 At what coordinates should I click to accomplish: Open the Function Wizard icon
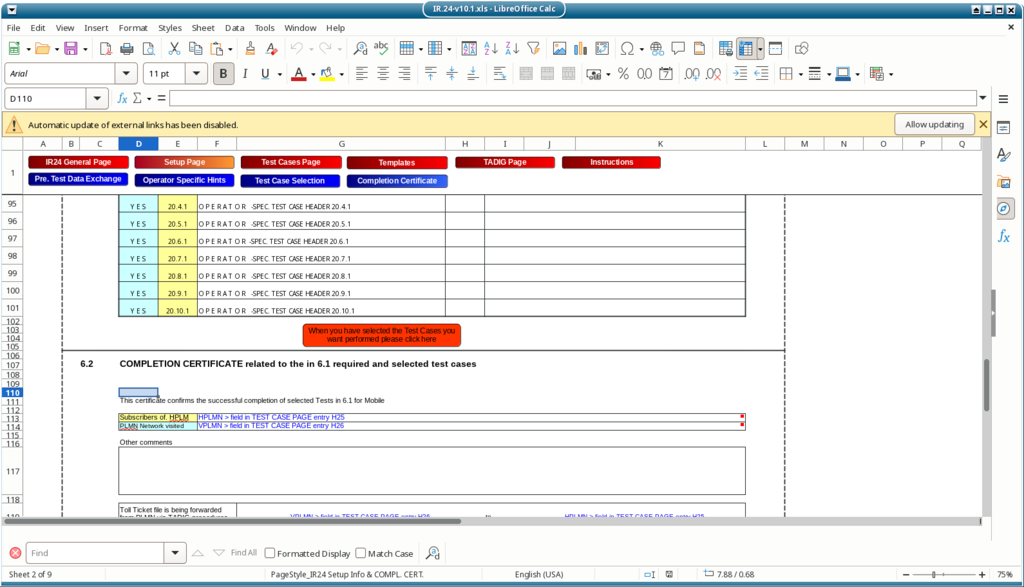coord(122,98)
